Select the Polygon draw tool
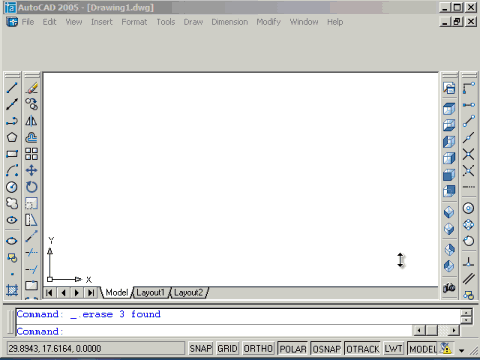480x360 pixels. 12,137
